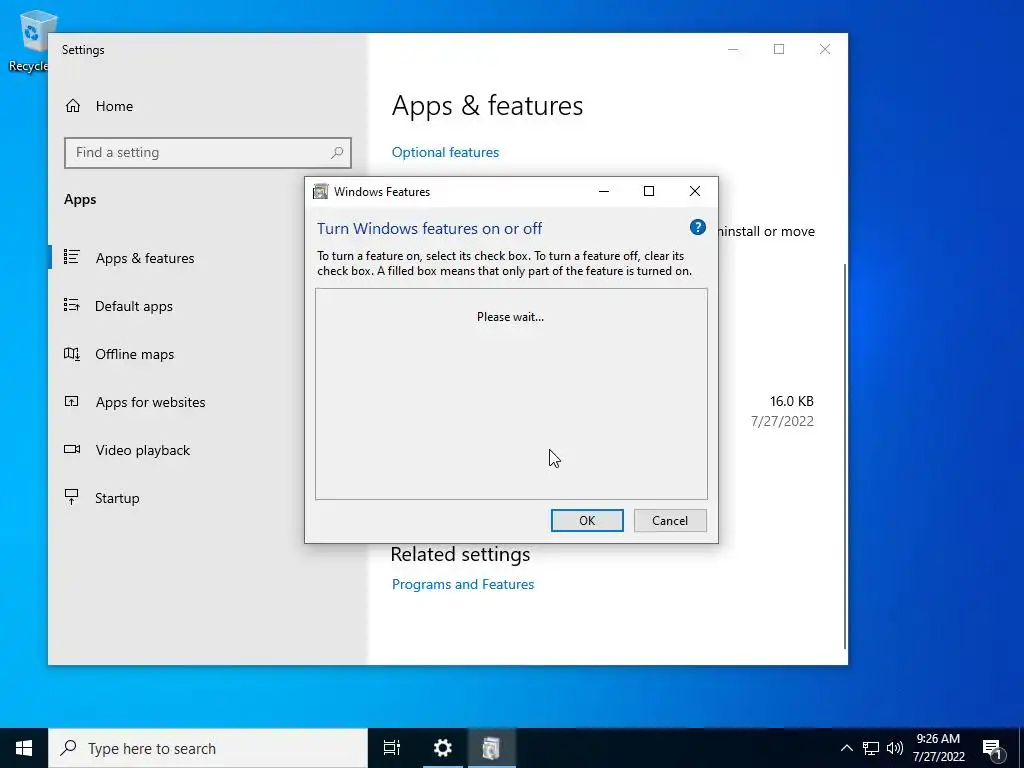The image size is (1024, 768).
Task: Open the help icon in Windows Features
Action: (697, 227)
